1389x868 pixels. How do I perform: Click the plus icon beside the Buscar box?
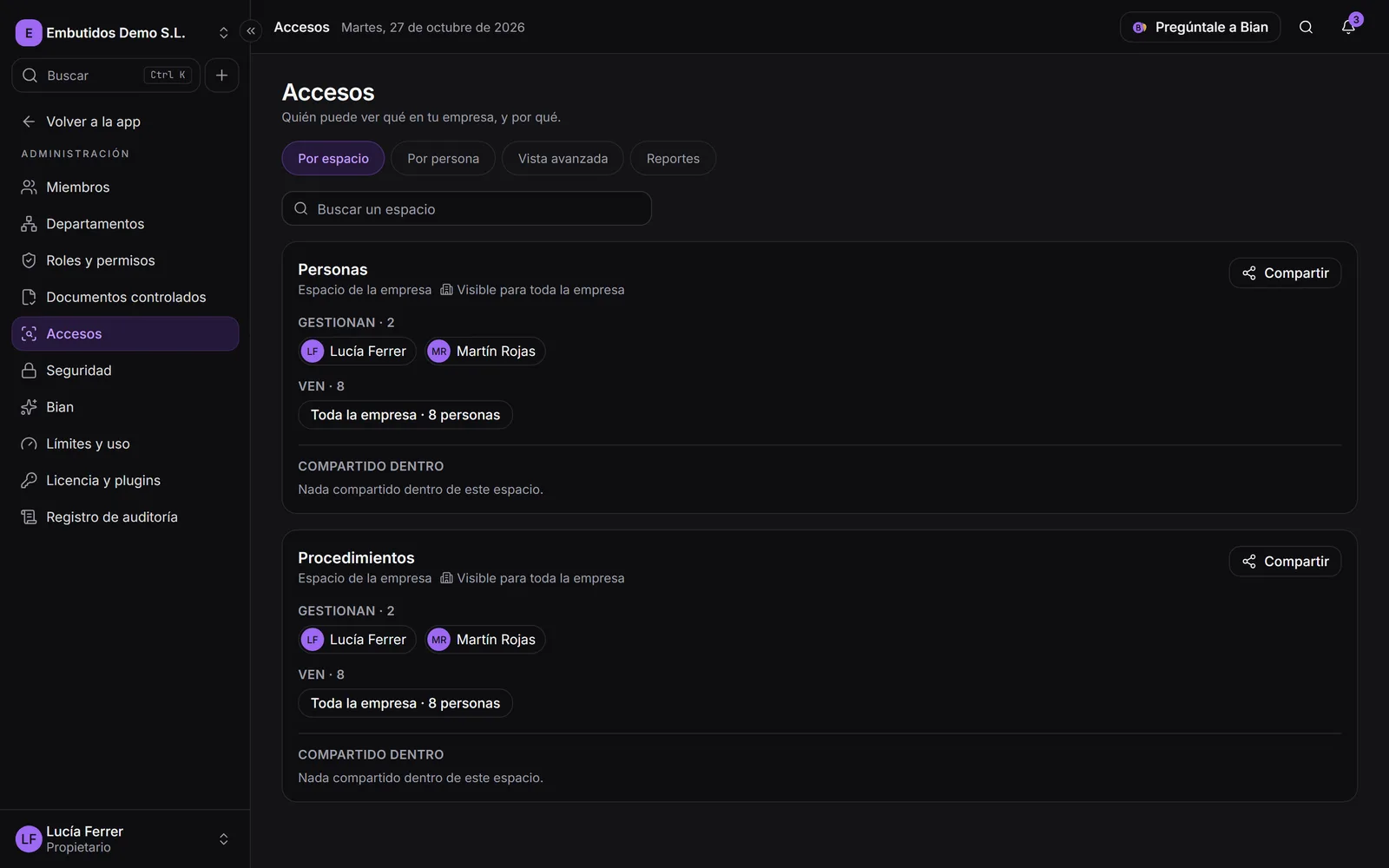pyautogui.click(x=222, y=76)
